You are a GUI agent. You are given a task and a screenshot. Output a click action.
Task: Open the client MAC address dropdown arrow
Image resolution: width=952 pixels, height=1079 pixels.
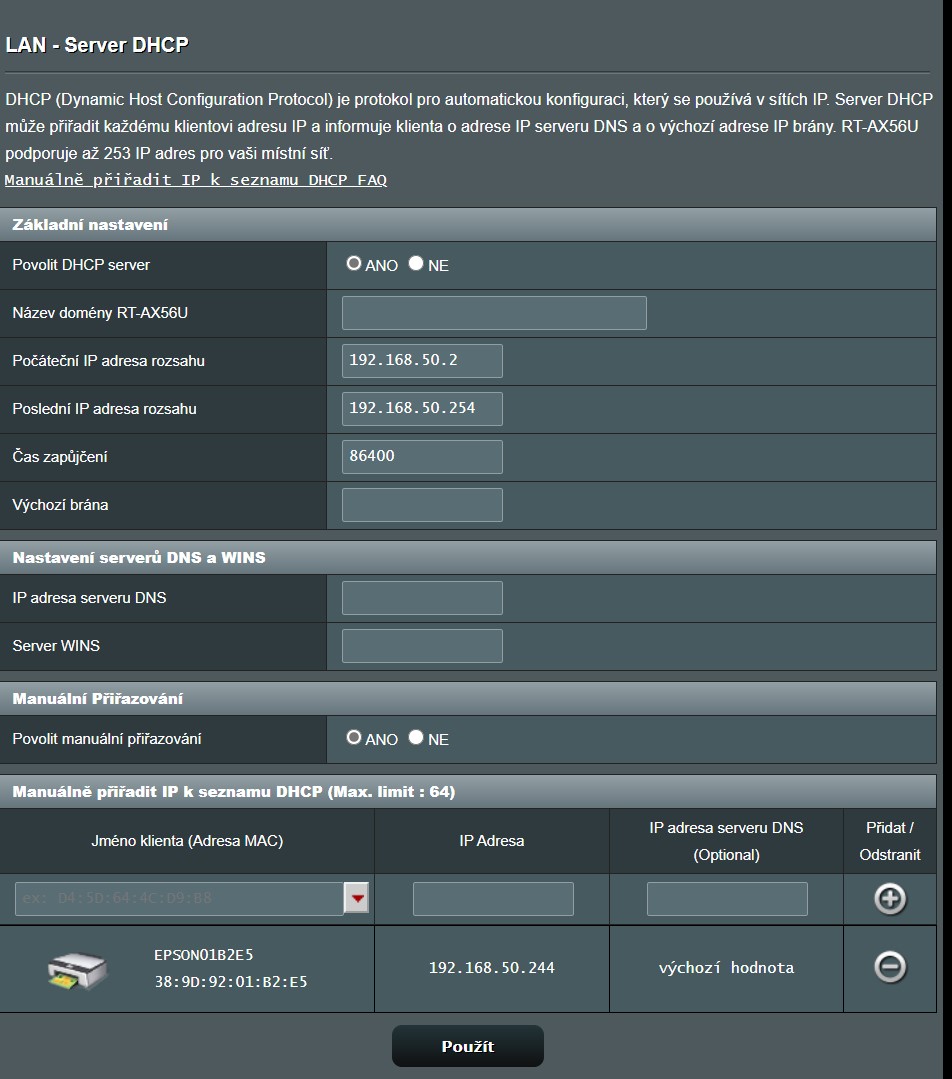click(x=357, y=899)
